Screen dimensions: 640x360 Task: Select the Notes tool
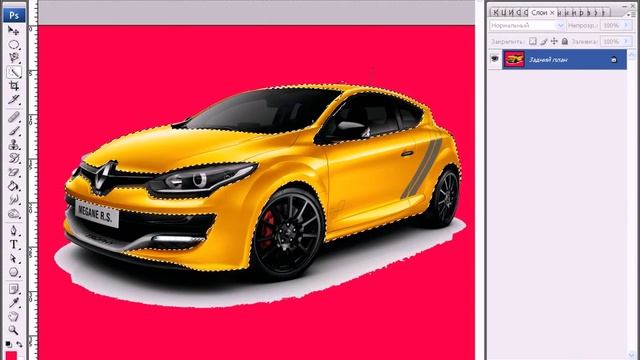(13, 289)
